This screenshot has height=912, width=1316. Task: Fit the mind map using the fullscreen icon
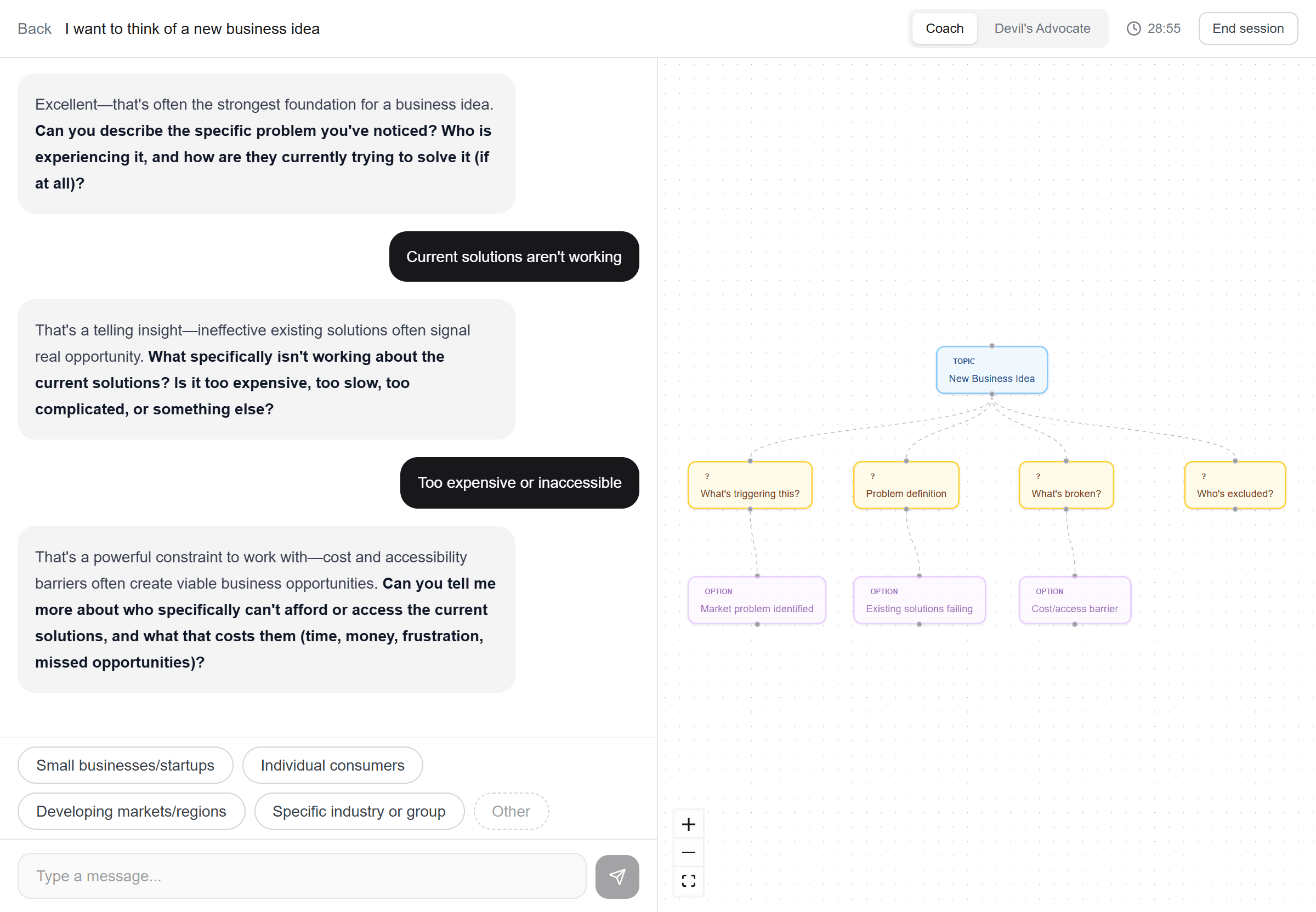point(688,881)
